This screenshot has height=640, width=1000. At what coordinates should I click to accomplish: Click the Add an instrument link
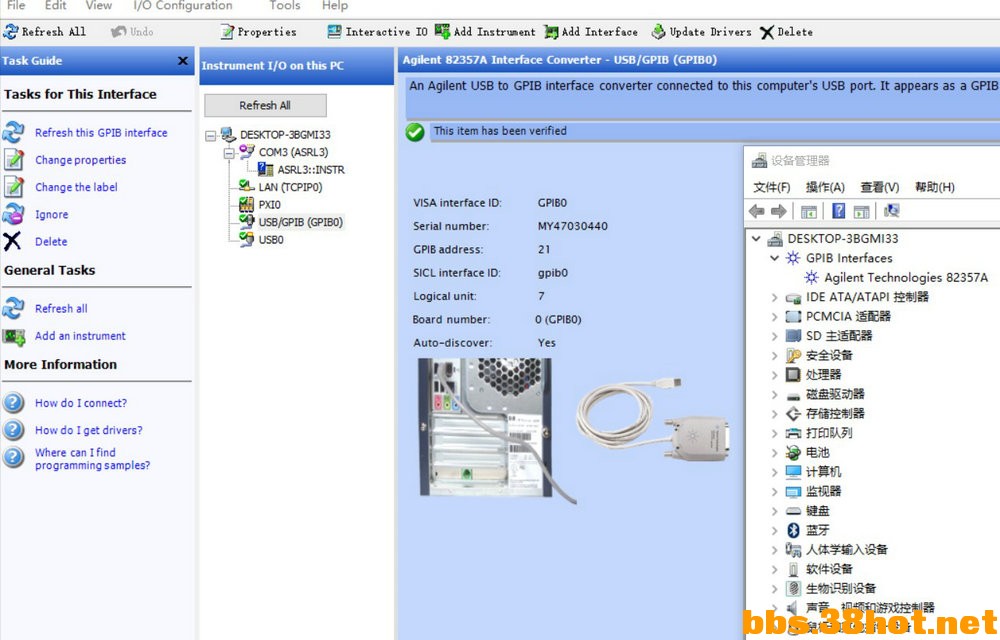[x=80, y=336]
